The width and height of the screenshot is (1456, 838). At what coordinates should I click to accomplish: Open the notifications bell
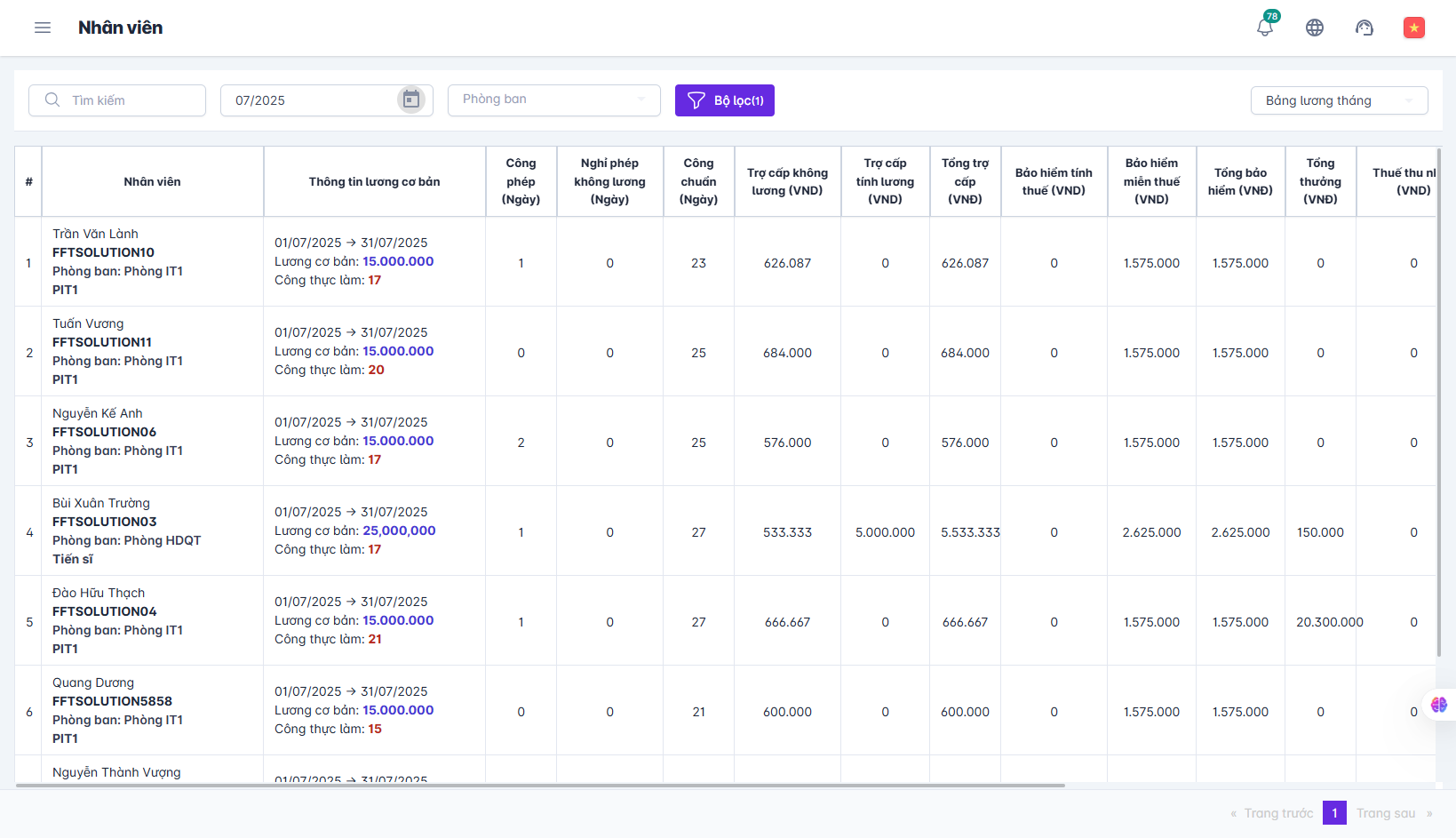pos(1265,28)
